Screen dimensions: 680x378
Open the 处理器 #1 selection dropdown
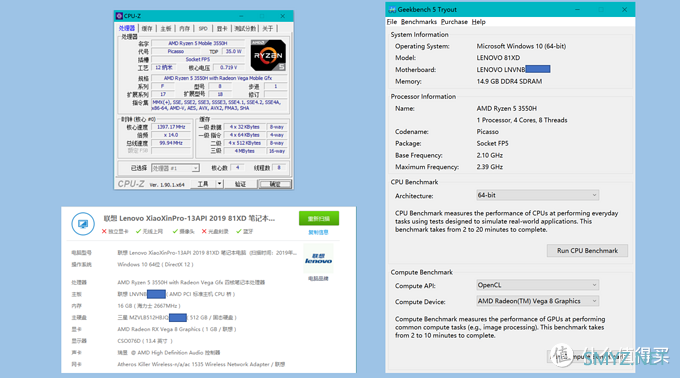click(175, 168)
